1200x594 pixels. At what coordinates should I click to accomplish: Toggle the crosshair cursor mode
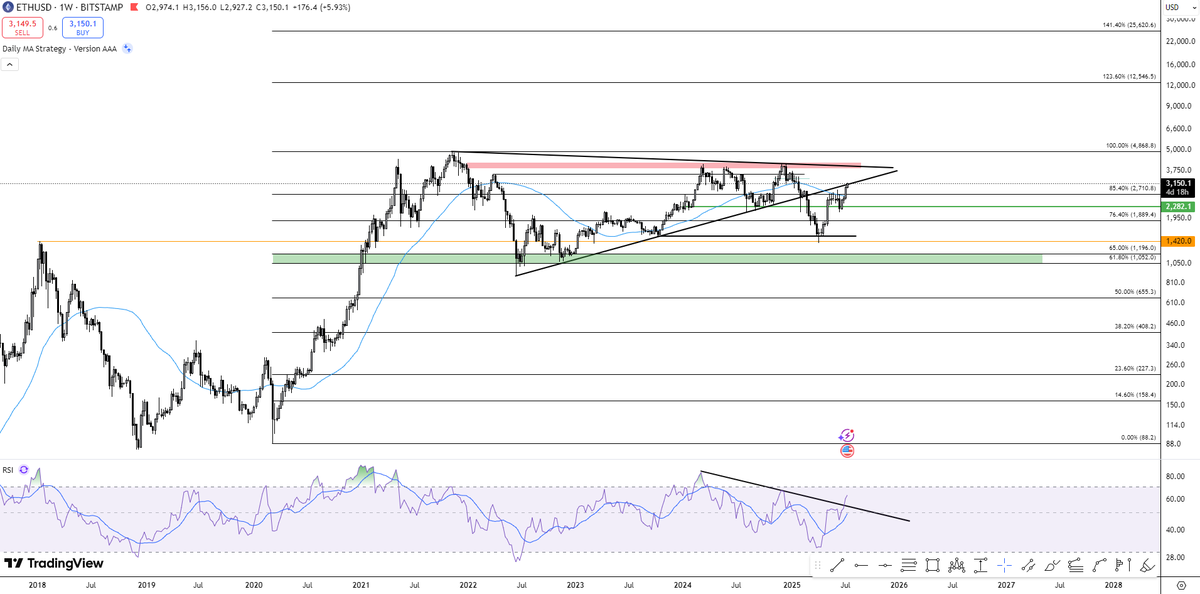1003,568
